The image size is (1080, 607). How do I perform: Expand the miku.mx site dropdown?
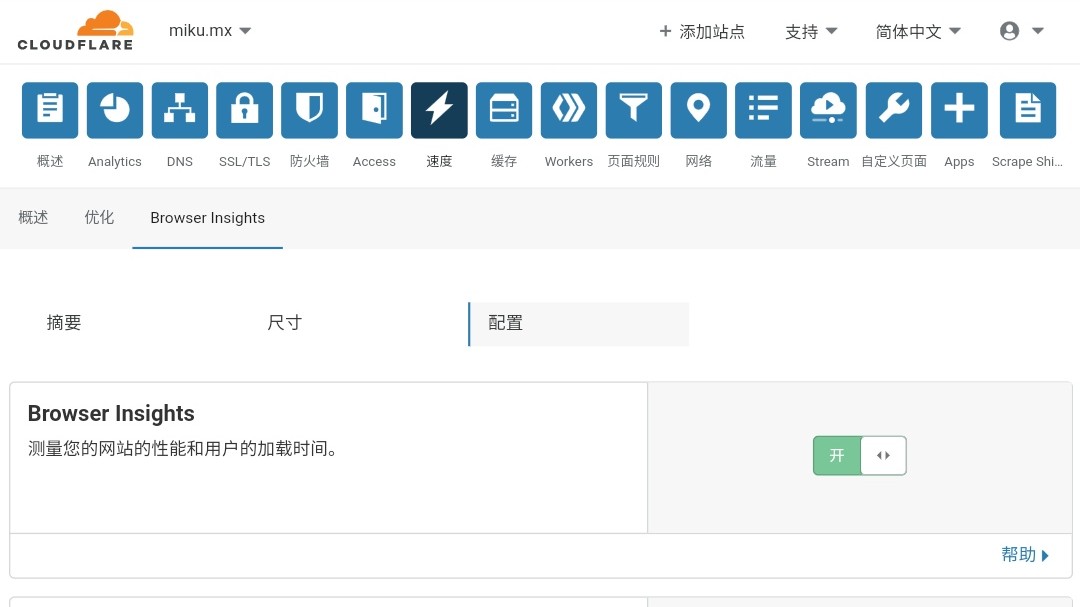coord(209,31)
